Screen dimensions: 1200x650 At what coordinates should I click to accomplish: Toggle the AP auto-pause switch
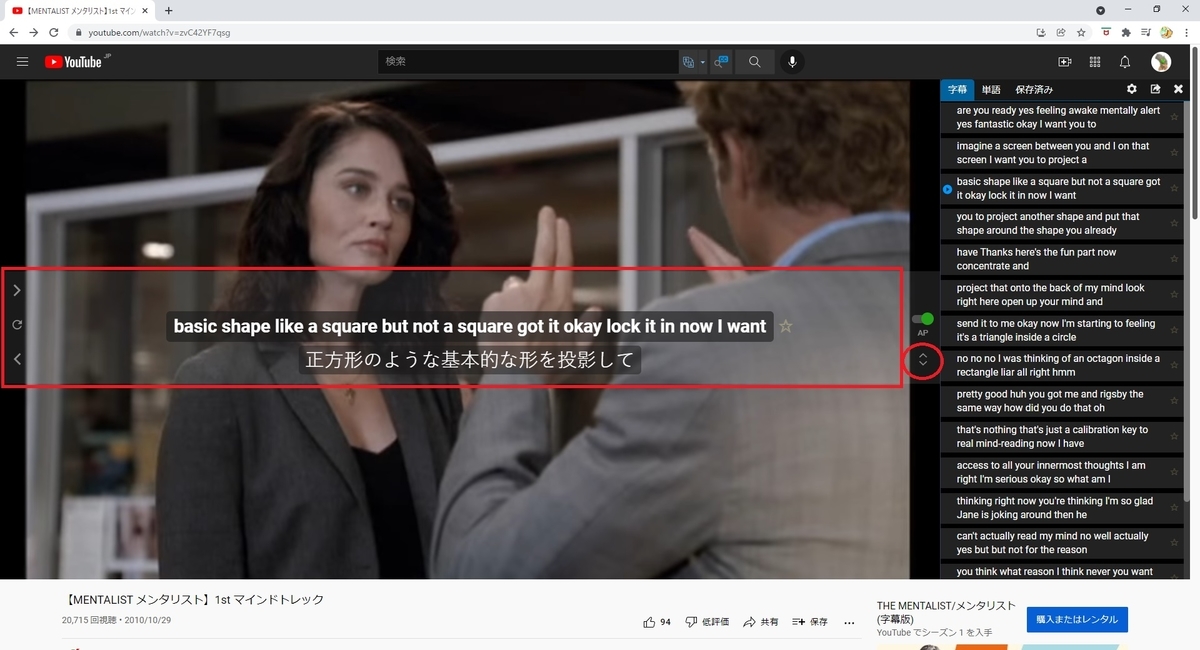[923, 319]
